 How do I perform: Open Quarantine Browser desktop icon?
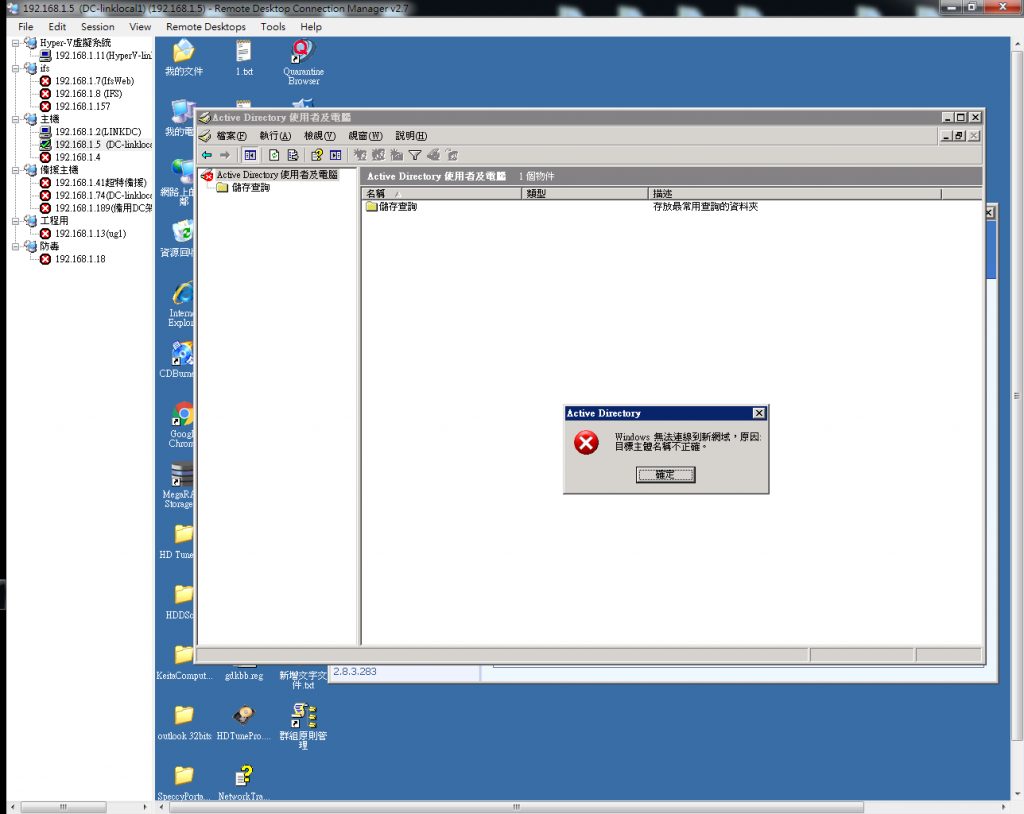click(x=303, y=62)
